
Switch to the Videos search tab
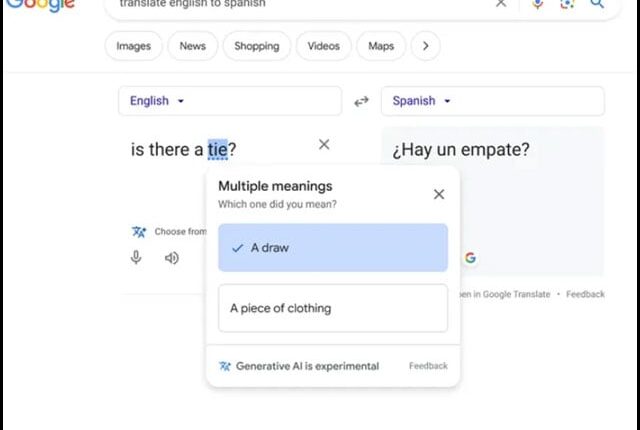324,46
